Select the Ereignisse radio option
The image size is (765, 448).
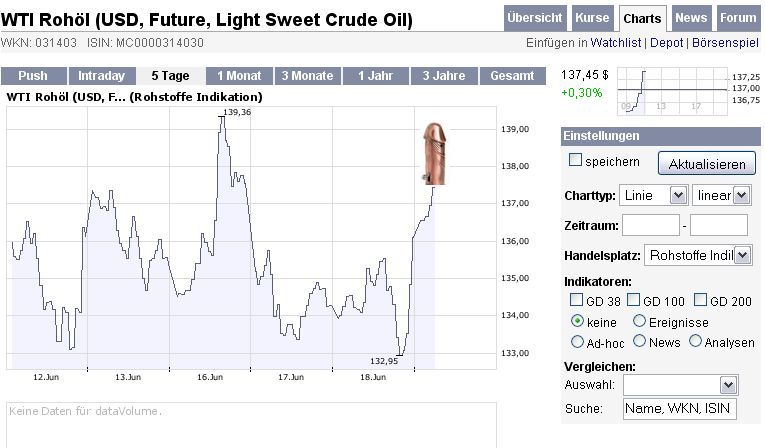point(639,321)
